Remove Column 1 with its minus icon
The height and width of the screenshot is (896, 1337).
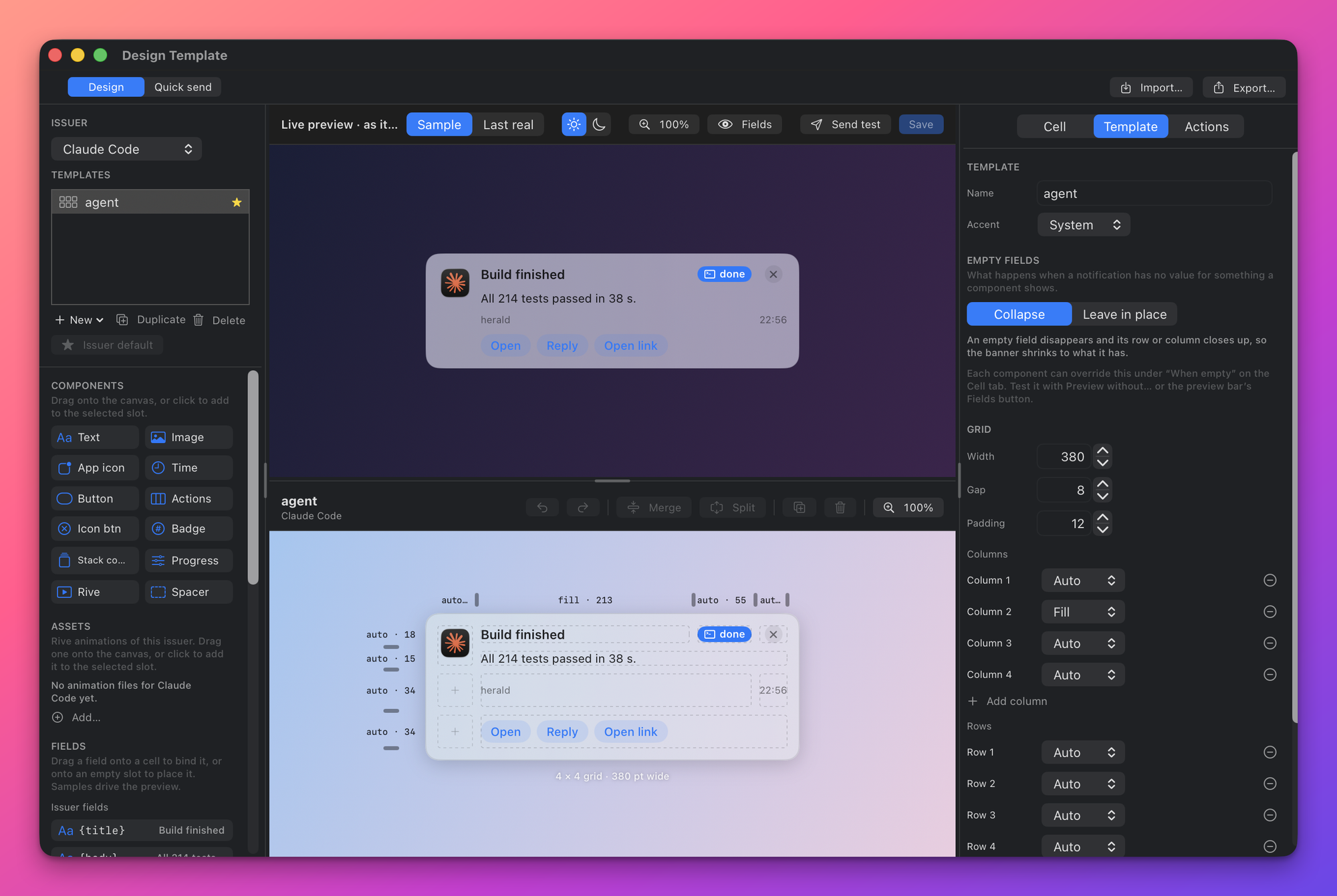1270,580
